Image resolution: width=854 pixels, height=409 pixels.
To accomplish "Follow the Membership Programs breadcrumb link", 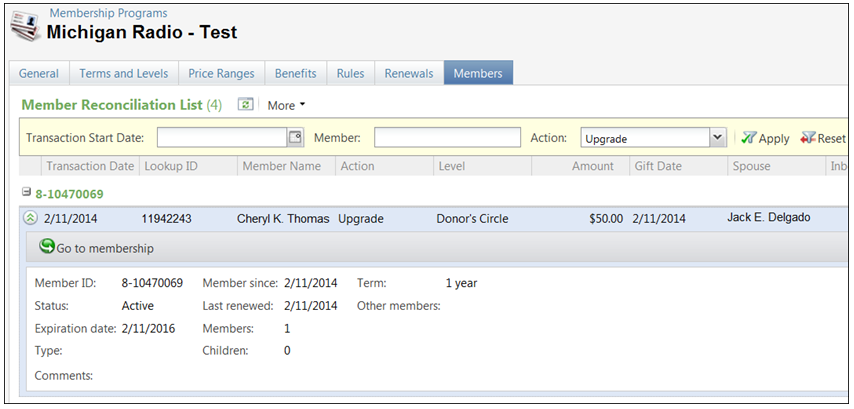I will (x=109, y=13).
